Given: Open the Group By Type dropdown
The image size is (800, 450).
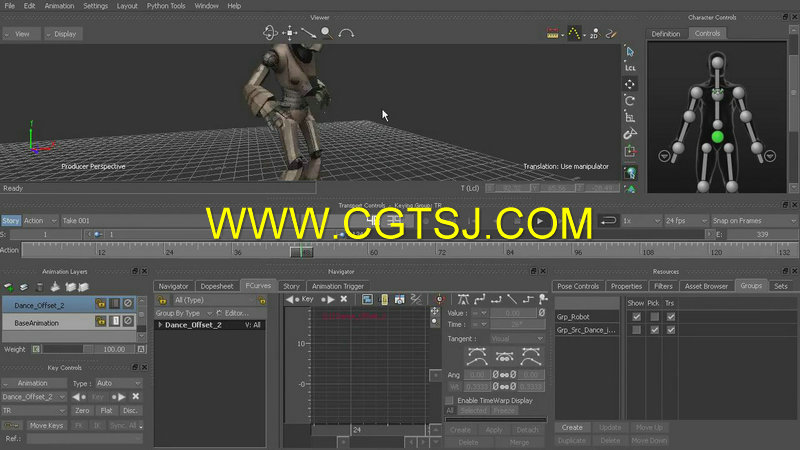Looking at the screenshot, I should 183,313.
